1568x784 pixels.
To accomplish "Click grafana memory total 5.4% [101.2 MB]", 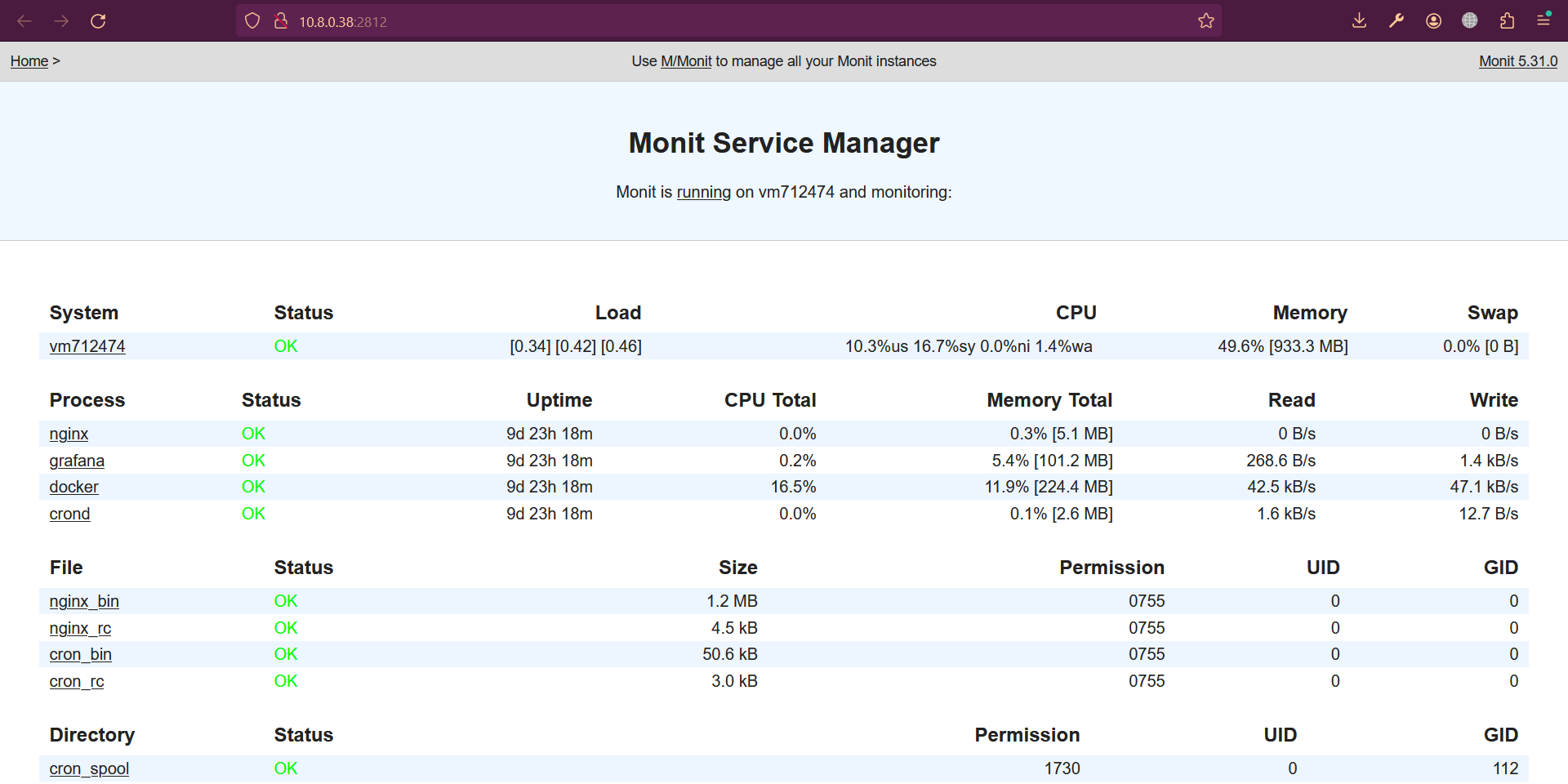I will pos(1053,461).
